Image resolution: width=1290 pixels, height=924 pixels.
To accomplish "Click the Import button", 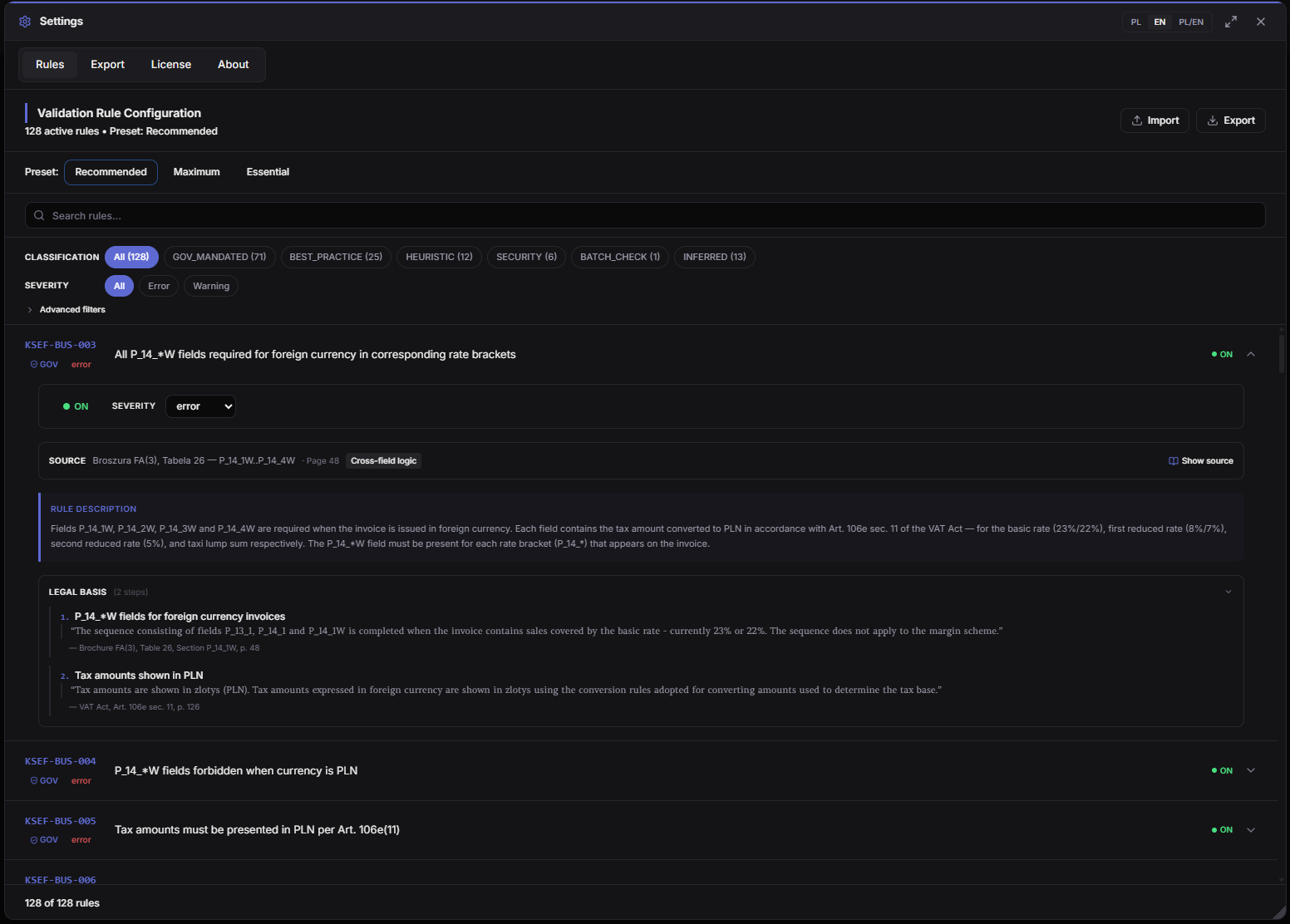I will pos(1155,120).
